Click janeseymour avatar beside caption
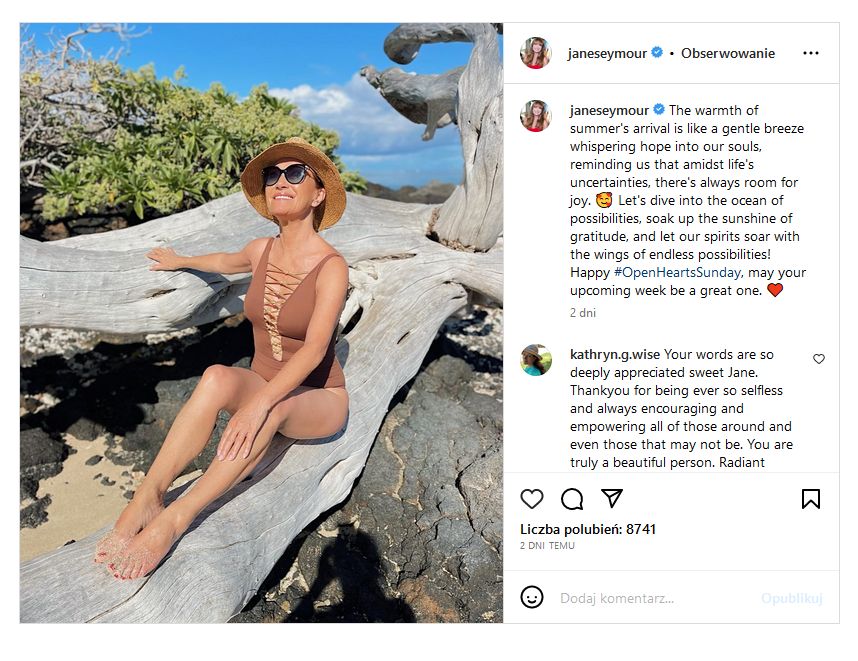The height and width of the screenshot is (661, 858). (536, 116)
